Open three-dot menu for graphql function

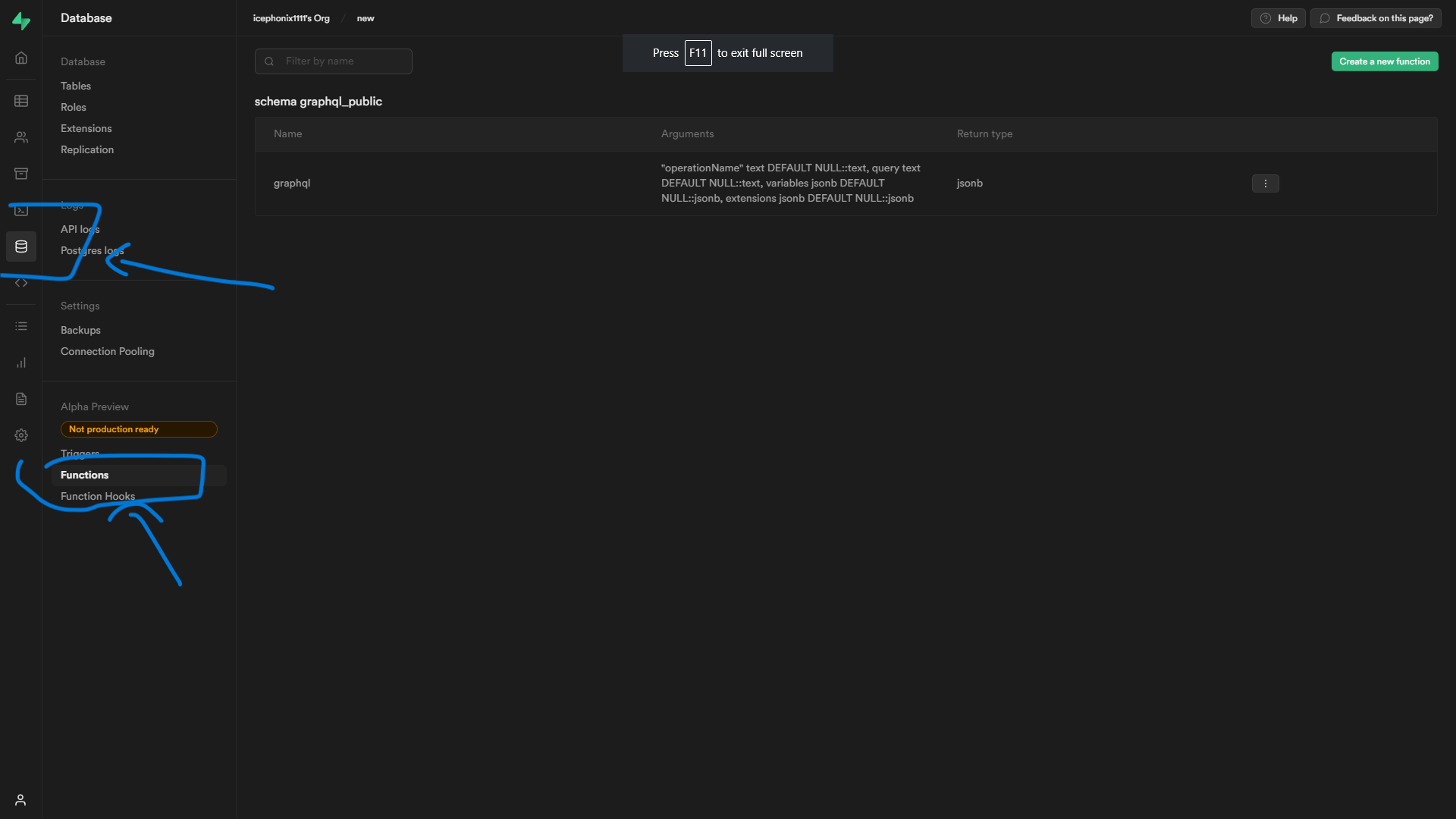tap(1265, 184)
